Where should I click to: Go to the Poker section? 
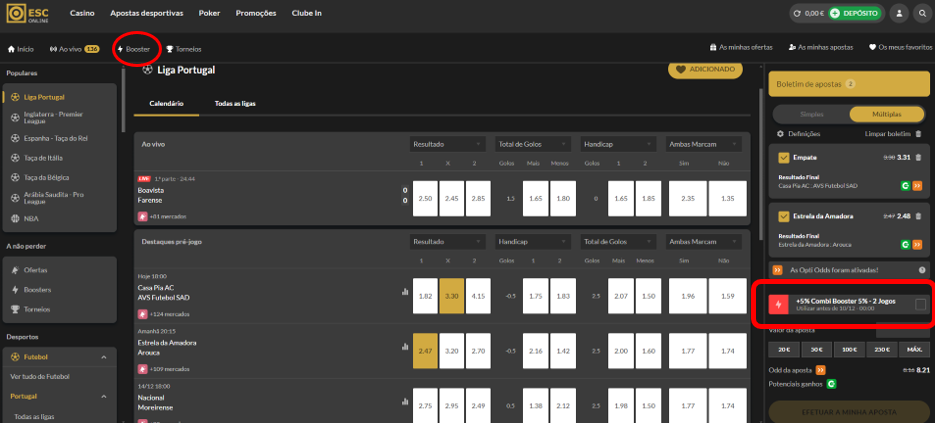tap(209, 13)
